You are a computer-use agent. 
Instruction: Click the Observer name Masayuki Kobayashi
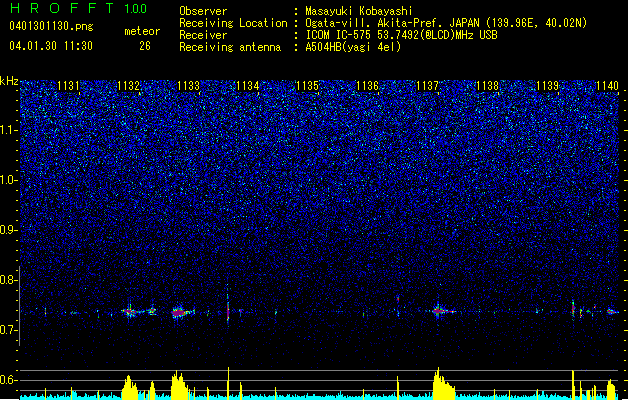(x=359, y=11)
